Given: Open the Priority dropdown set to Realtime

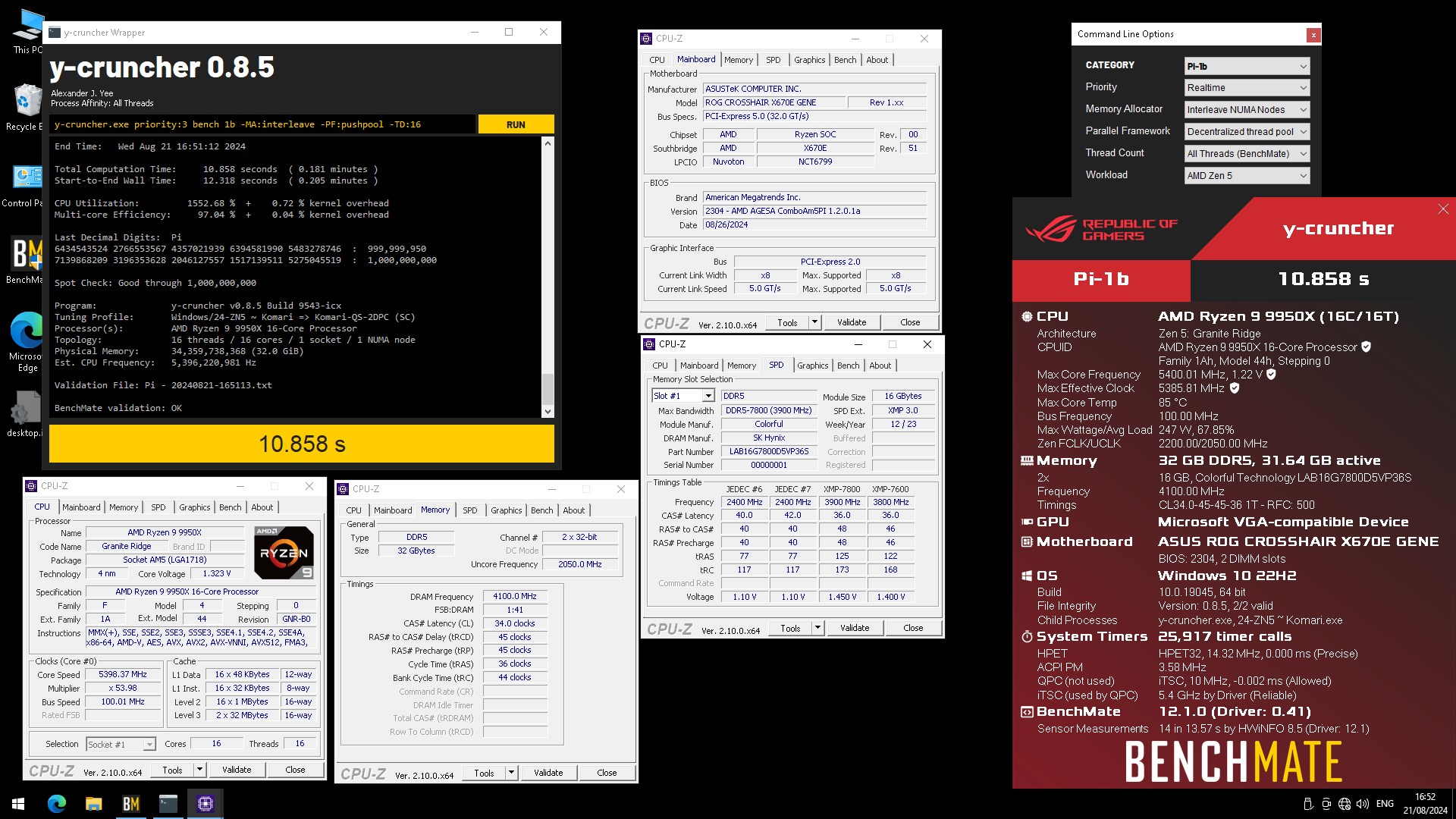Looking at the screenshot, I should click(x=1247, y=88).
